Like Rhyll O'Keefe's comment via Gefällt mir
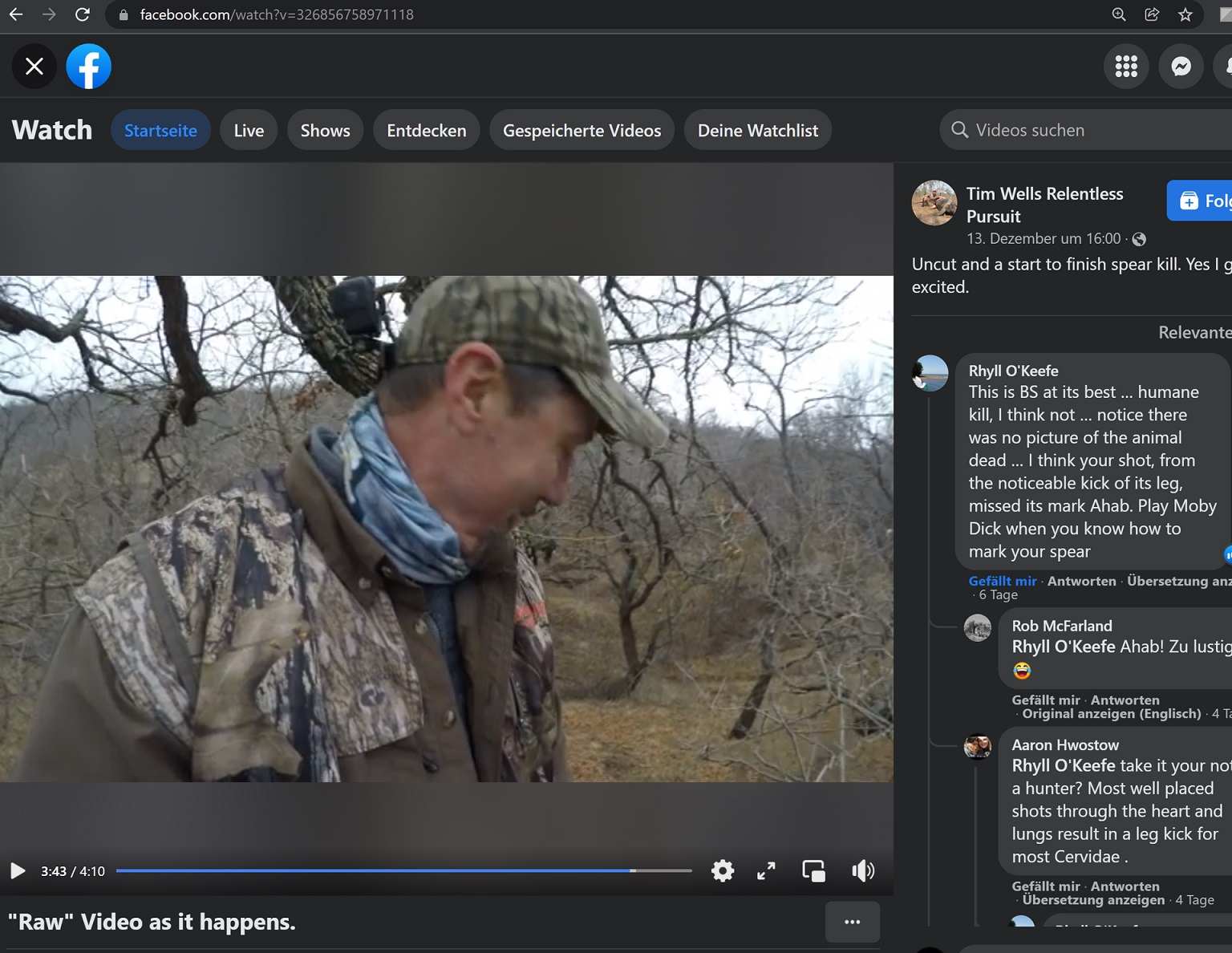The width and height of the screenshot is (1232, 953). pos(1002,581)
